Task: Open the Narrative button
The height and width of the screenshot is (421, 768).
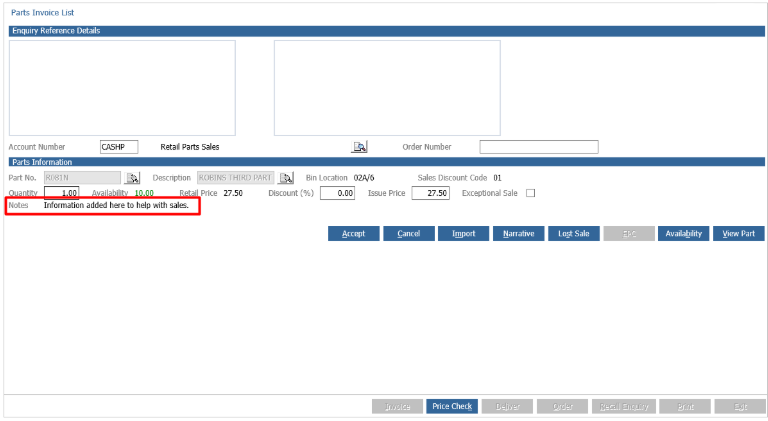Action: click(x=518, y=234)
